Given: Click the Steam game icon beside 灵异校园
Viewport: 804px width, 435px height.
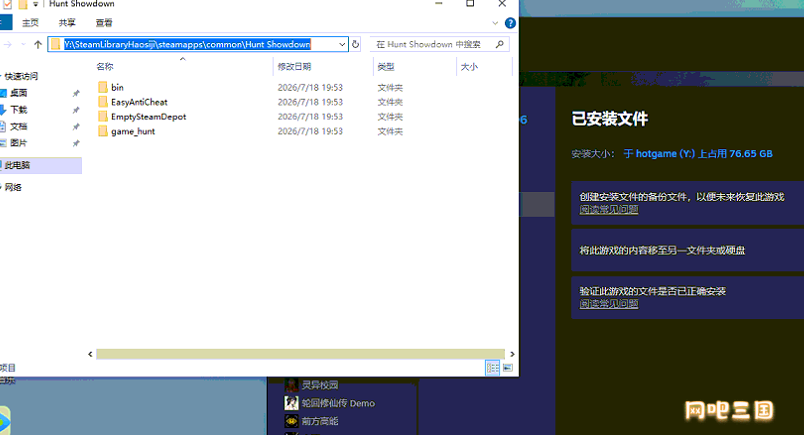Looking at the screenshot, I should tap(291, 385).
